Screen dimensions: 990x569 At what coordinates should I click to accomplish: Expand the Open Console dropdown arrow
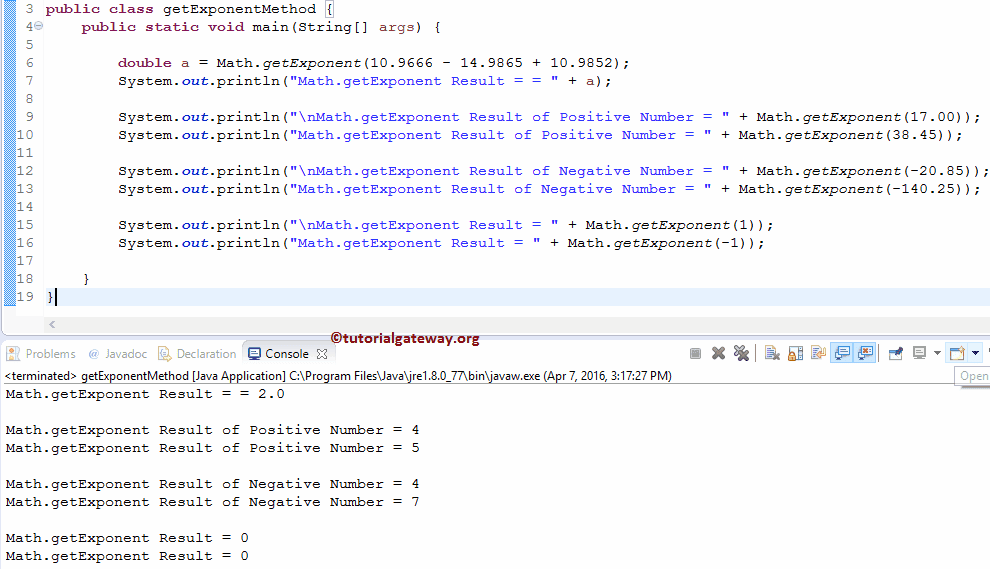pos(975,354)
